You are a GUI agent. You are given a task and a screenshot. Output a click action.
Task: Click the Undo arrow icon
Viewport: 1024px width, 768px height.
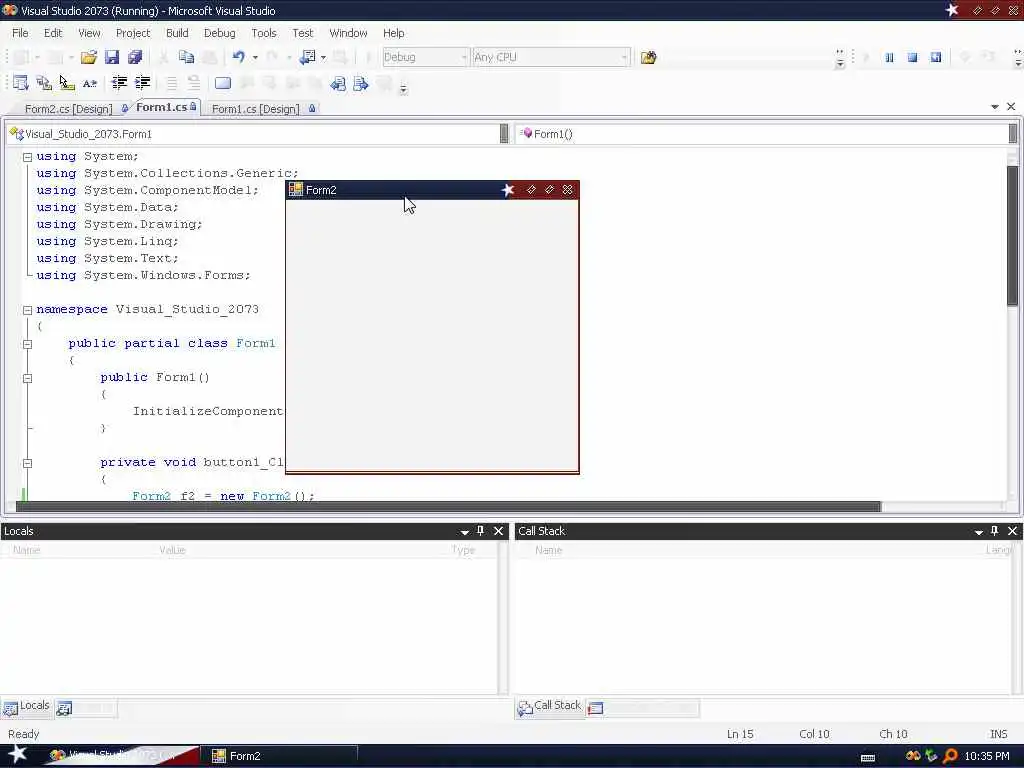(238, 57)
